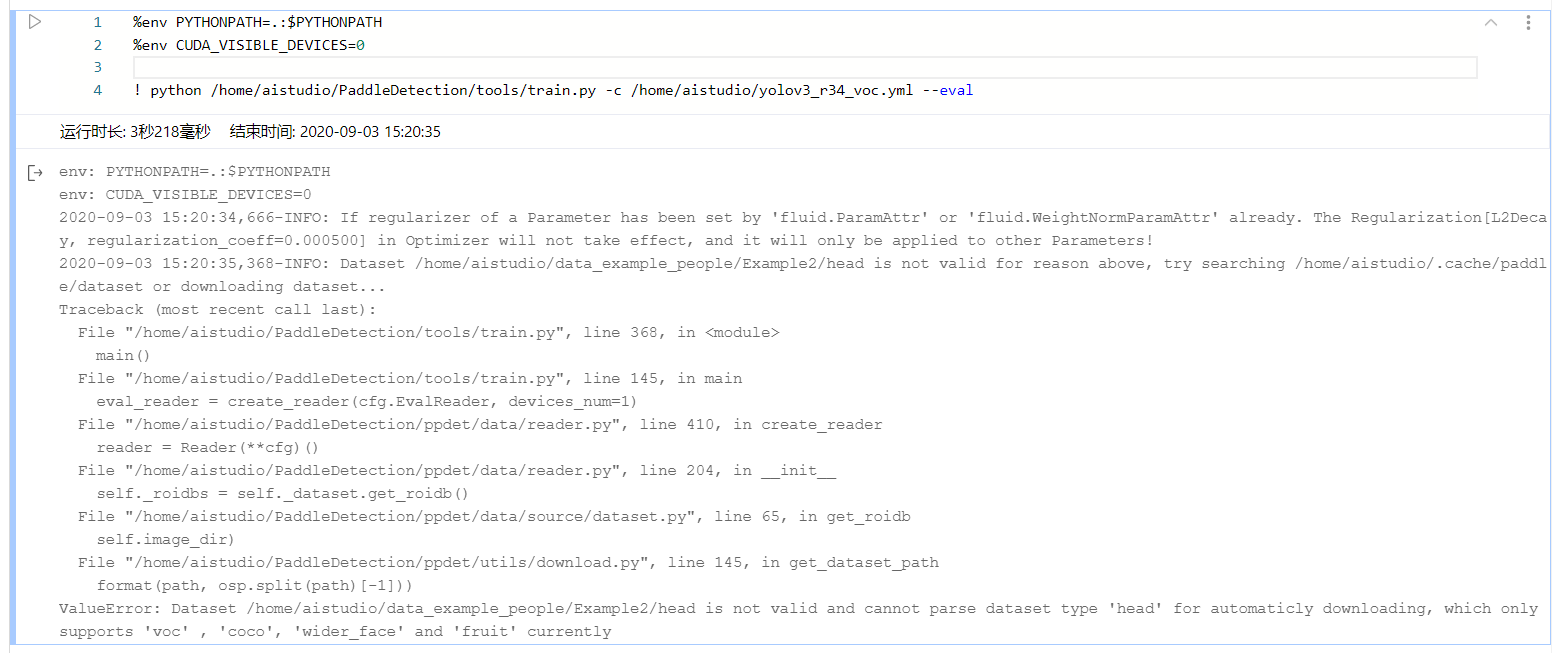Click line number 1 in the gutter
Screen dimensions: 1552x653
point(97,22)
